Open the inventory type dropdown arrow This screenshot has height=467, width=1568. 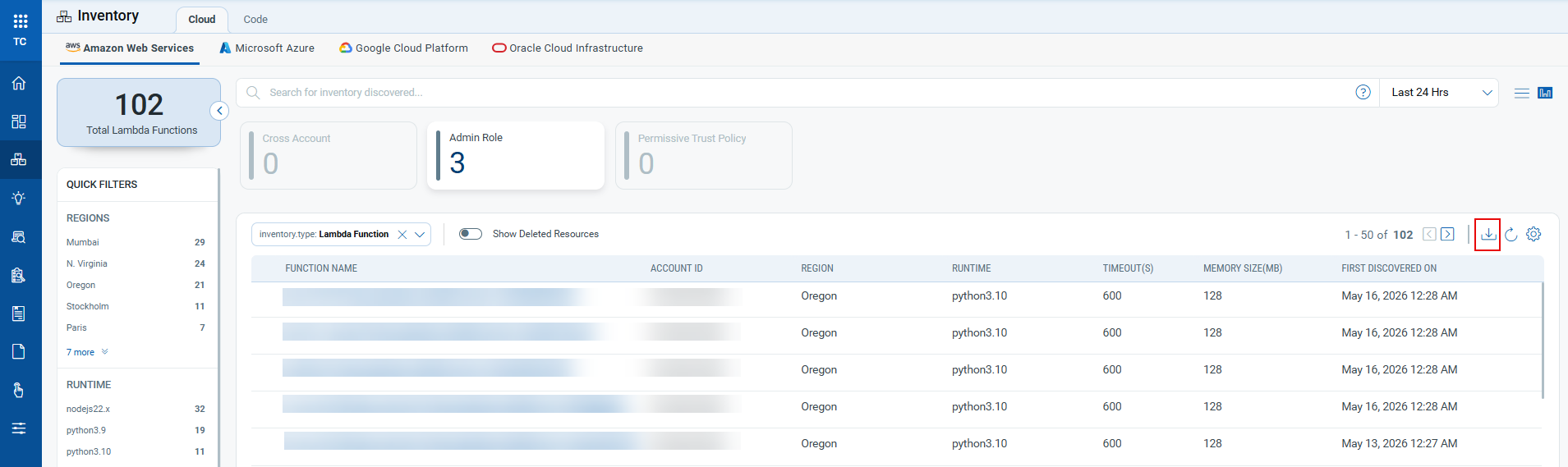(420, 235)
